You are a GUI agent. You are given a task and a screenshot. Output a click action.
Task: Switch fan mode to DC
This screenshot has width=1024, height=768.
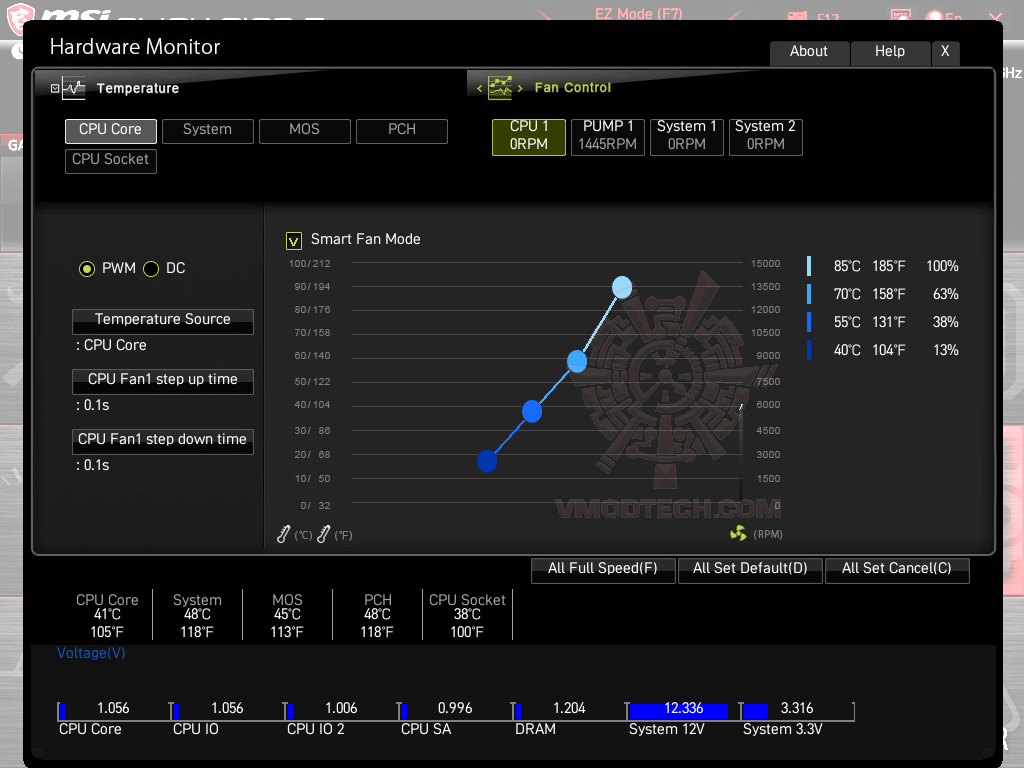coord(151,268)
